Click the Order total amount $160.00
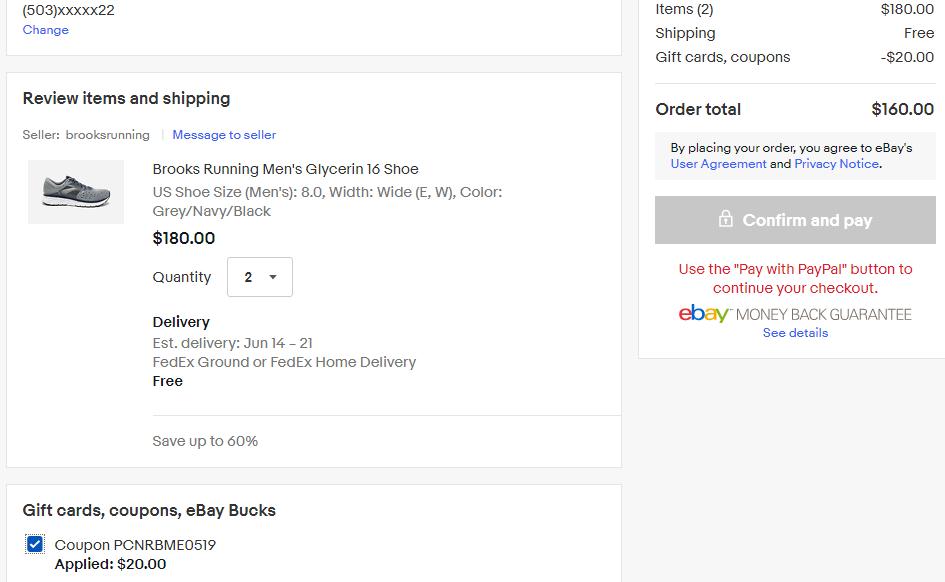945x582 pixels. point(902,109)
